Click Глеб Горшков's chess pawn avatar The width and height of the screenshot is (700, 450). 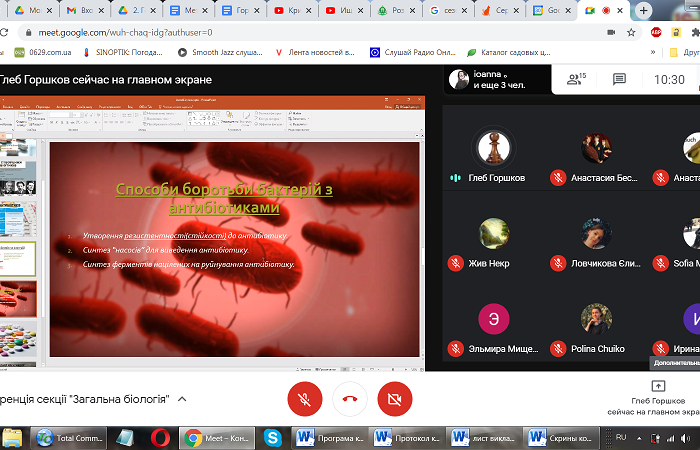coord(495,147)
